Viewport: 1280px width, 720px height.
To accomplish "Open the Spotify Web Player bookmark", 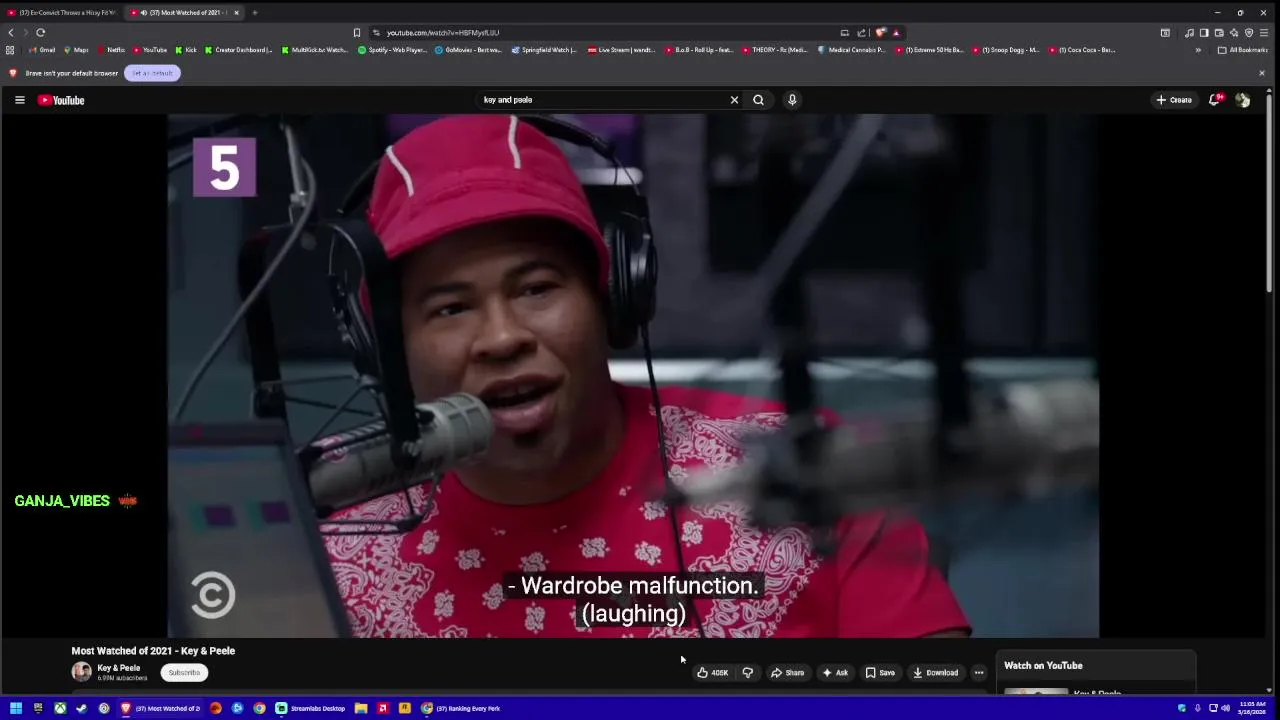I will [392, 50].
